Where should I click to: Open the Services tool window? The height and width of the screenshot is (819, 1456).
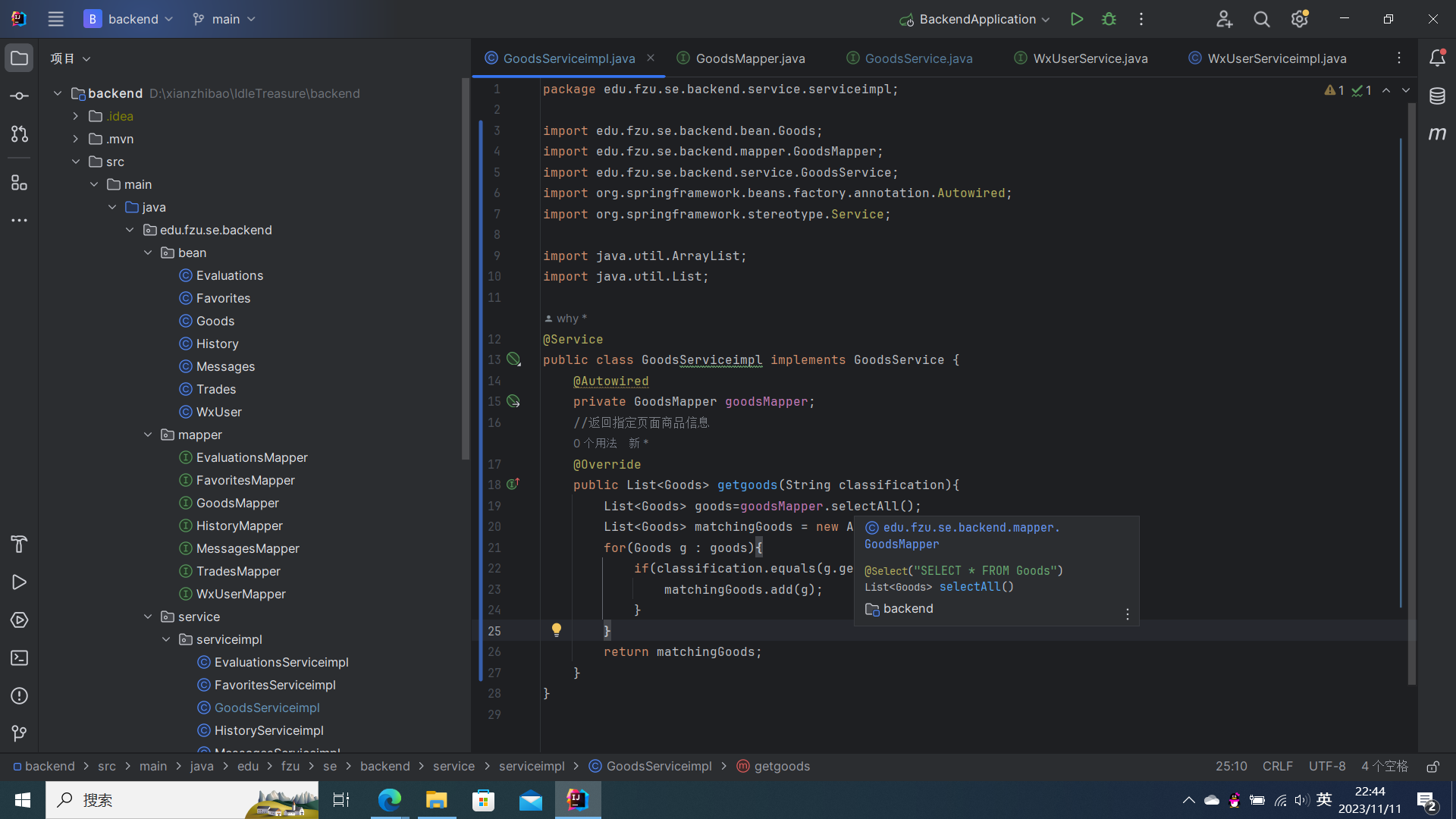coord(19,620)
